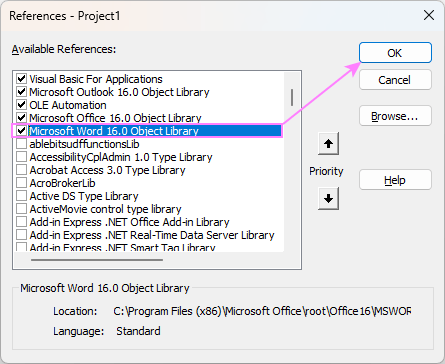
Task: Enable AccessibilityCplAdmin 1.0 Type Library checkbox
Action: click(x=21, y=157)
